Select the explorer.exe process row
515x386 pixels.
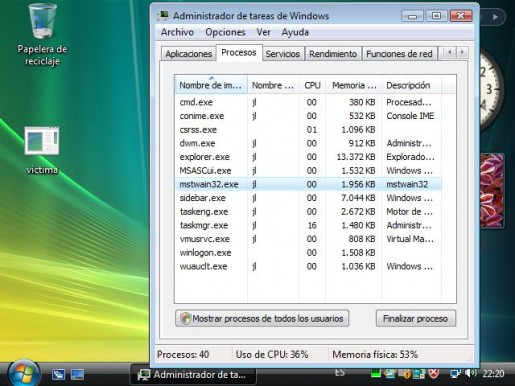(308, 157)
